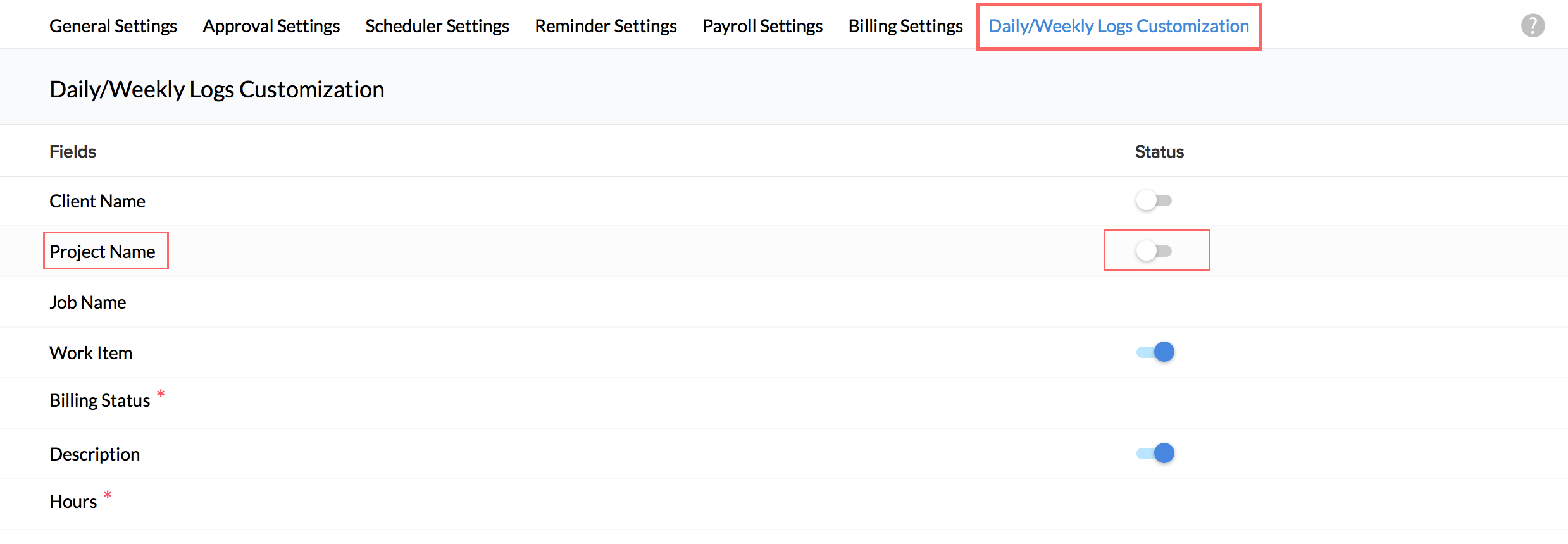Screen dimensions: 1568x544
Task: Enable the Client Name status toggle
Action: (x=1154, y=201)
